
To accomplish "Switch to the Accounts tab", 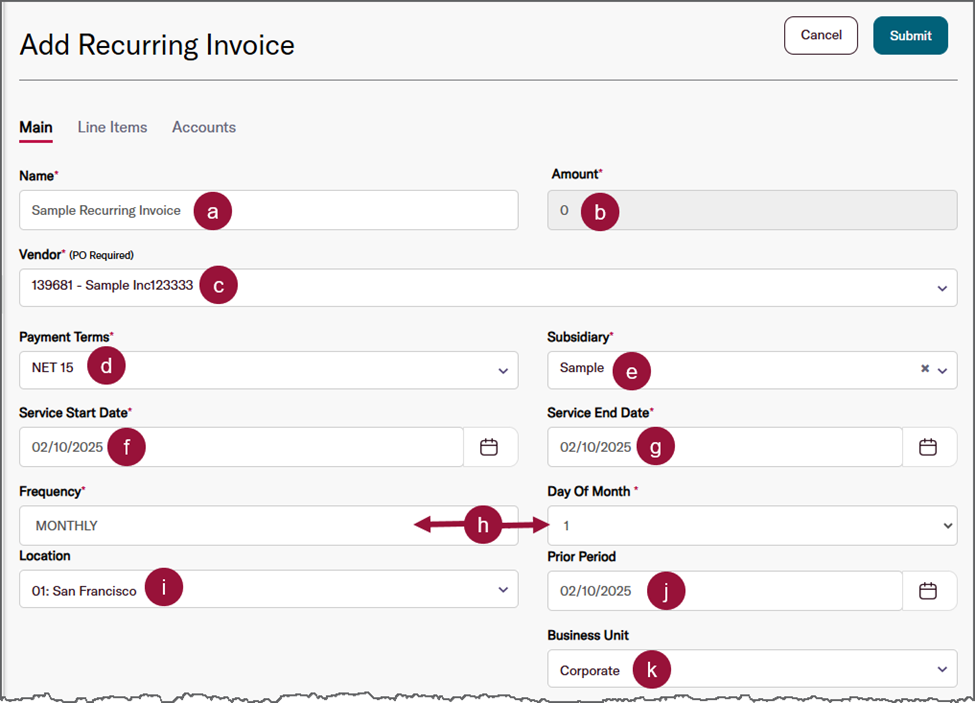I will (204, 127).
